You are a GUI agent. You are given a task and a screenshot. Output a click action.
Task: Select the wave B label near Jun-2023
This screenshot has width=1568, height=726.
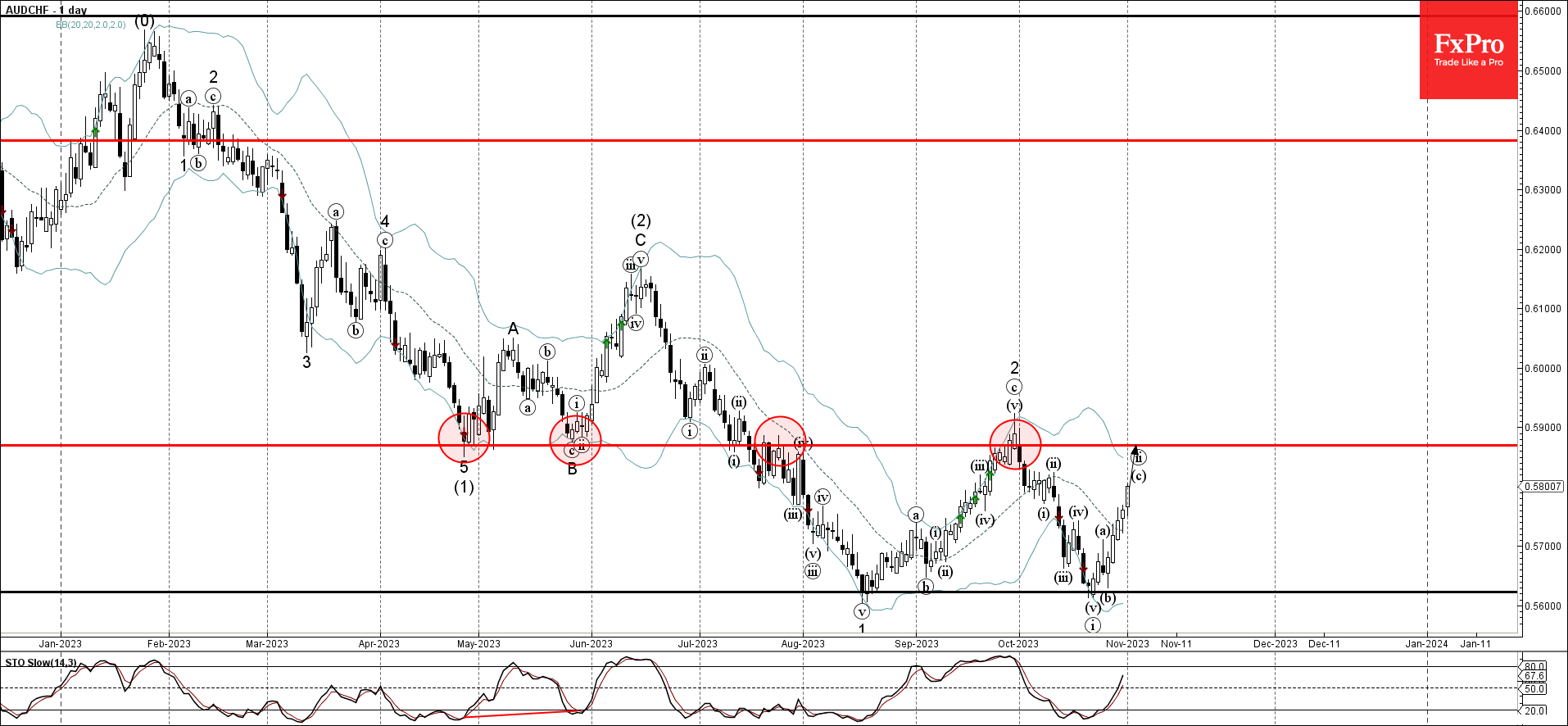(572, 470)
